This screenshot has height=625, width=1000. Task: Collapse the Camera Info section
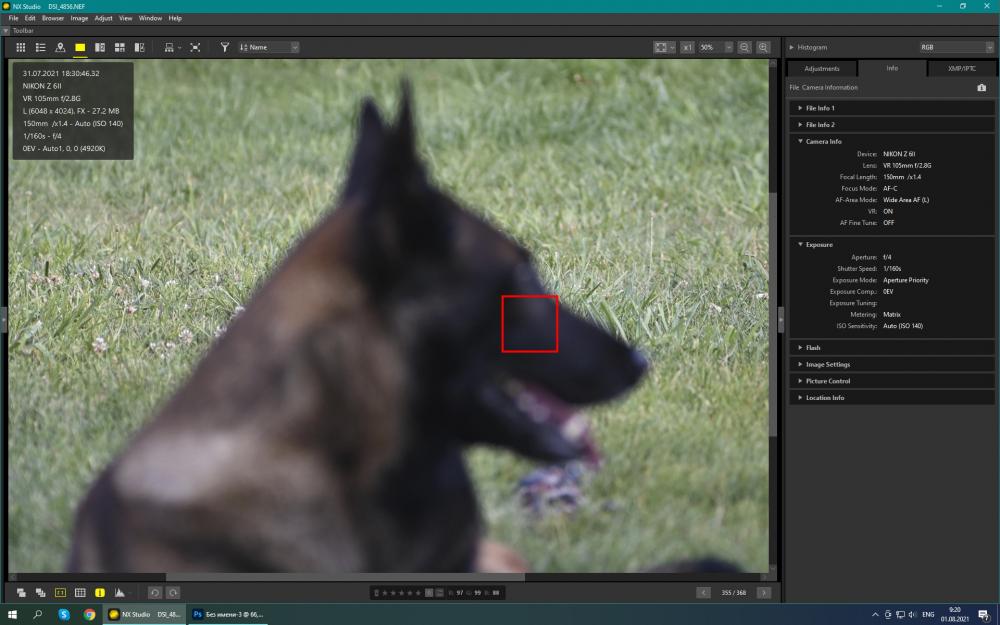pyautogui.click(x=800, y=141)
